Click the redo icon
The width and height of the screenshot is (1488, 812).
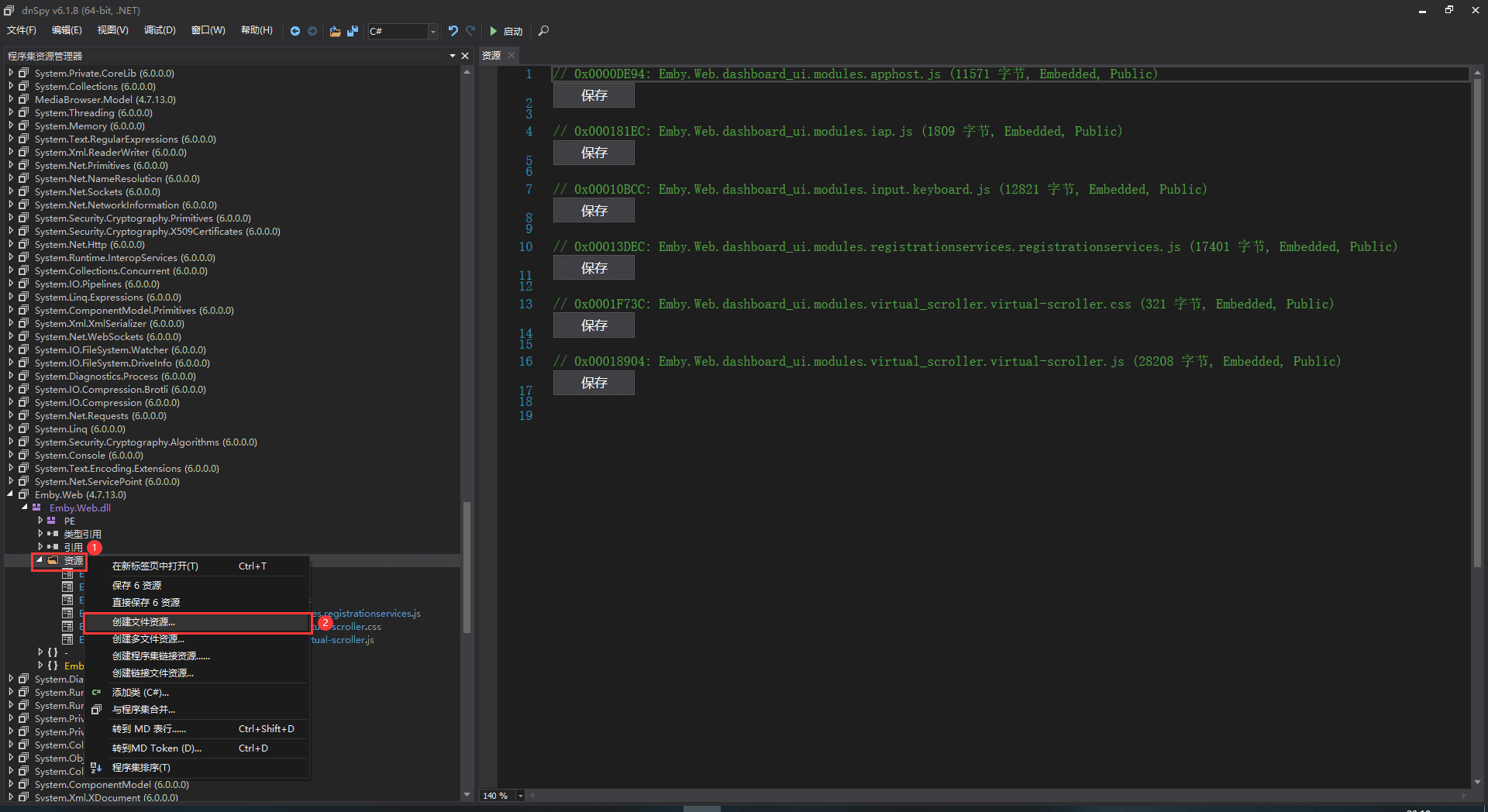point(470,31)
